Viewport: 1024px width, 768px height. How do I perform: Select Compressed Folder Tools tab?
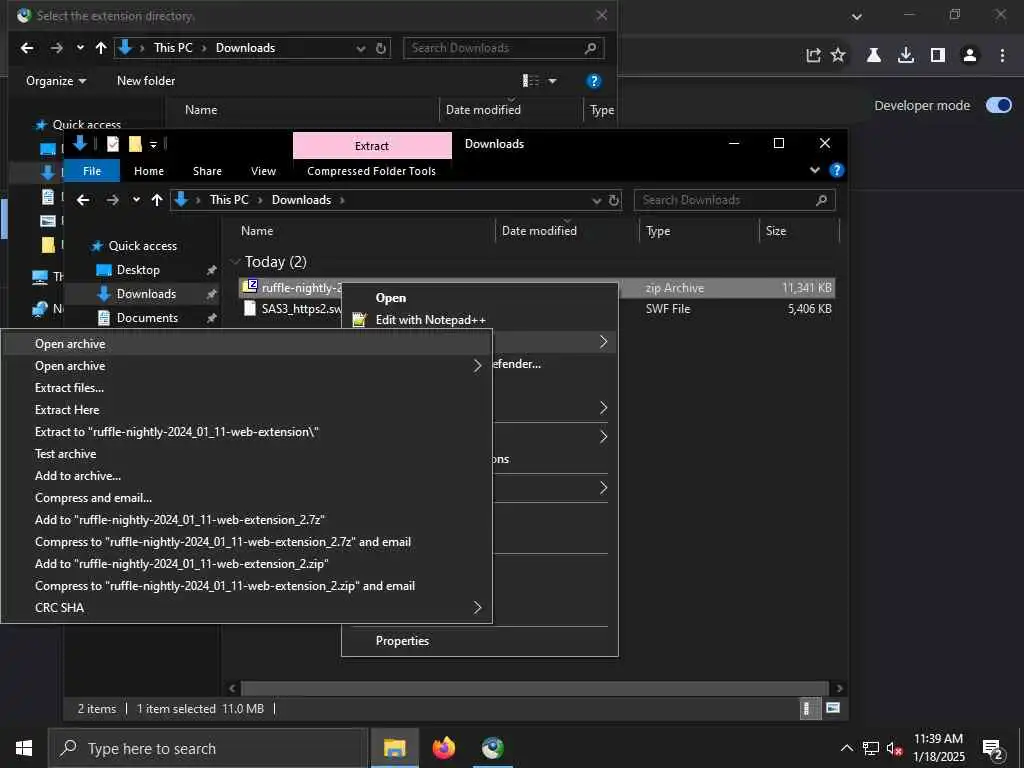tap(372, 171)
